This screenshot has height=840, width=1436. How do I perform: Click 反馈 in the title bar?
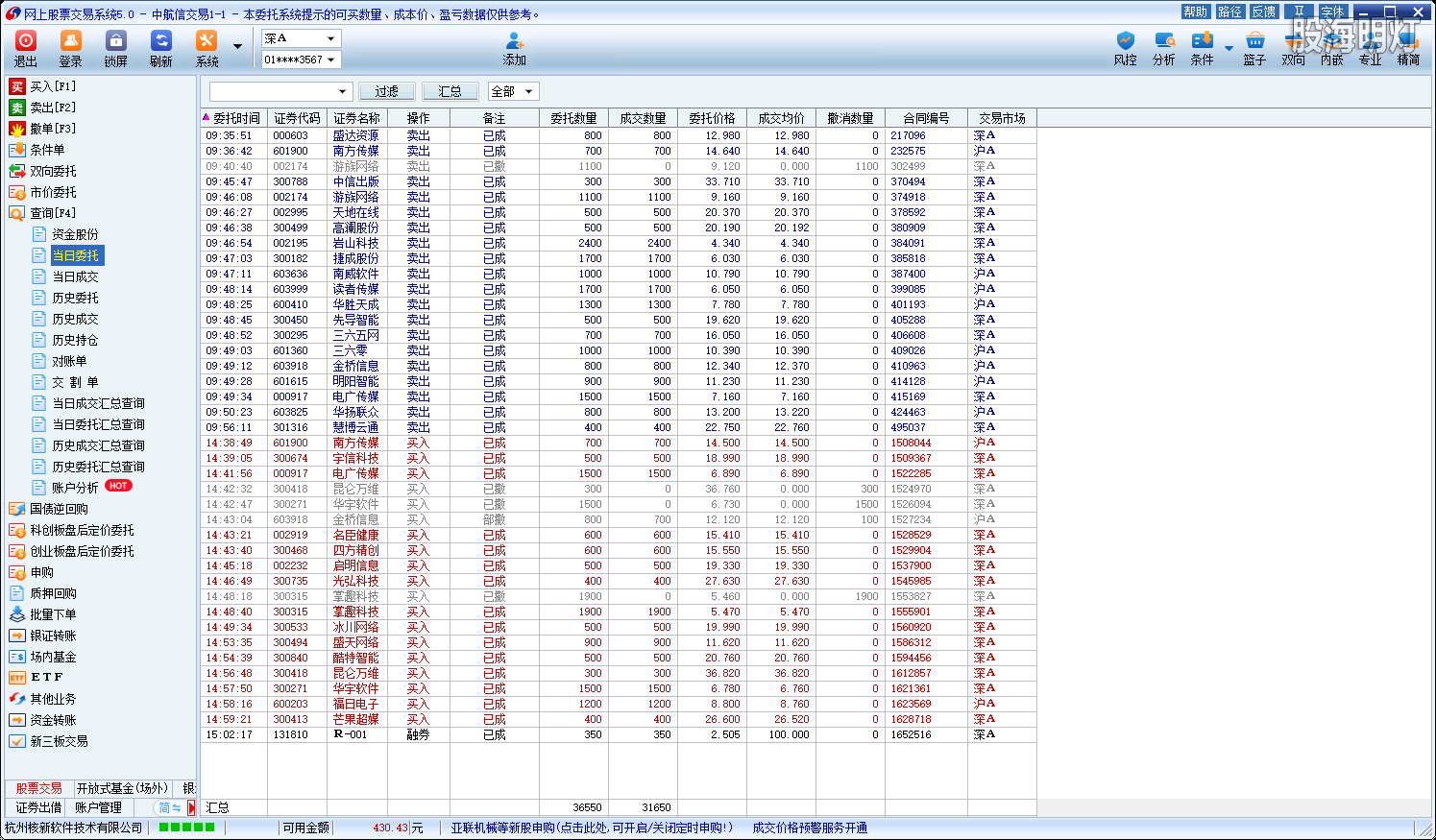coord(1264,12)
